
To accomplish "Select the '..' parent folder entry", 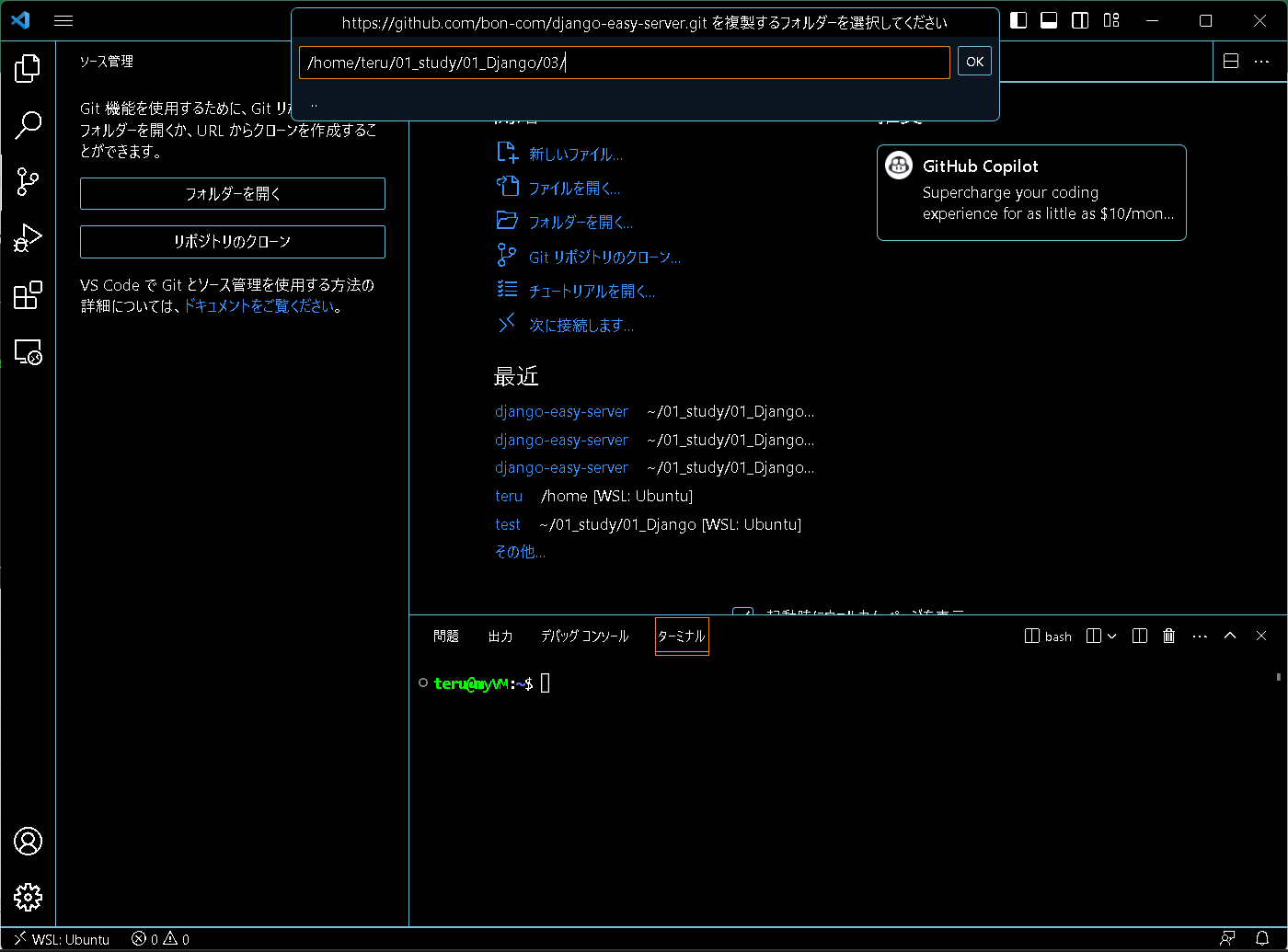I will pyautogui.click(x=645, y=106).
